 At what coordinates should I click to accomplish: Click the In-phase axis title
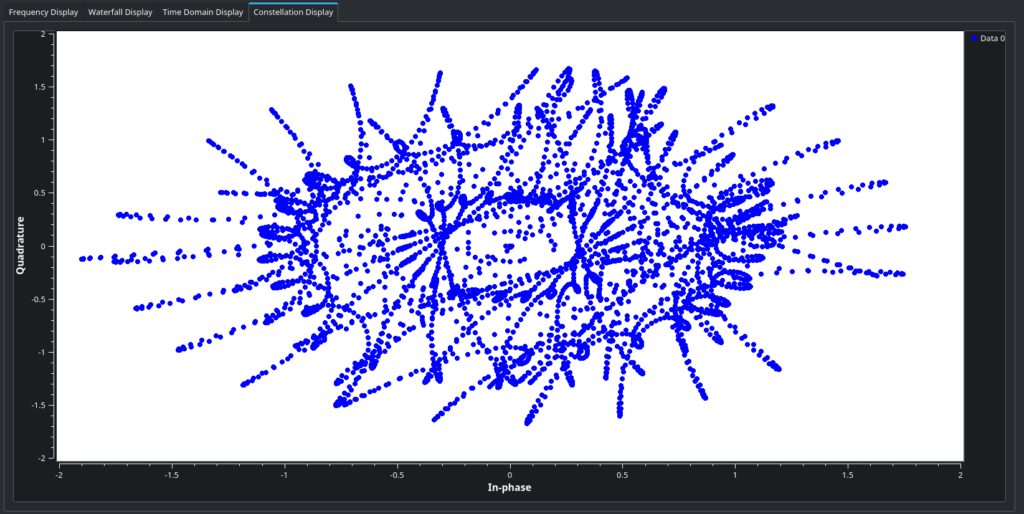point(510,487)
